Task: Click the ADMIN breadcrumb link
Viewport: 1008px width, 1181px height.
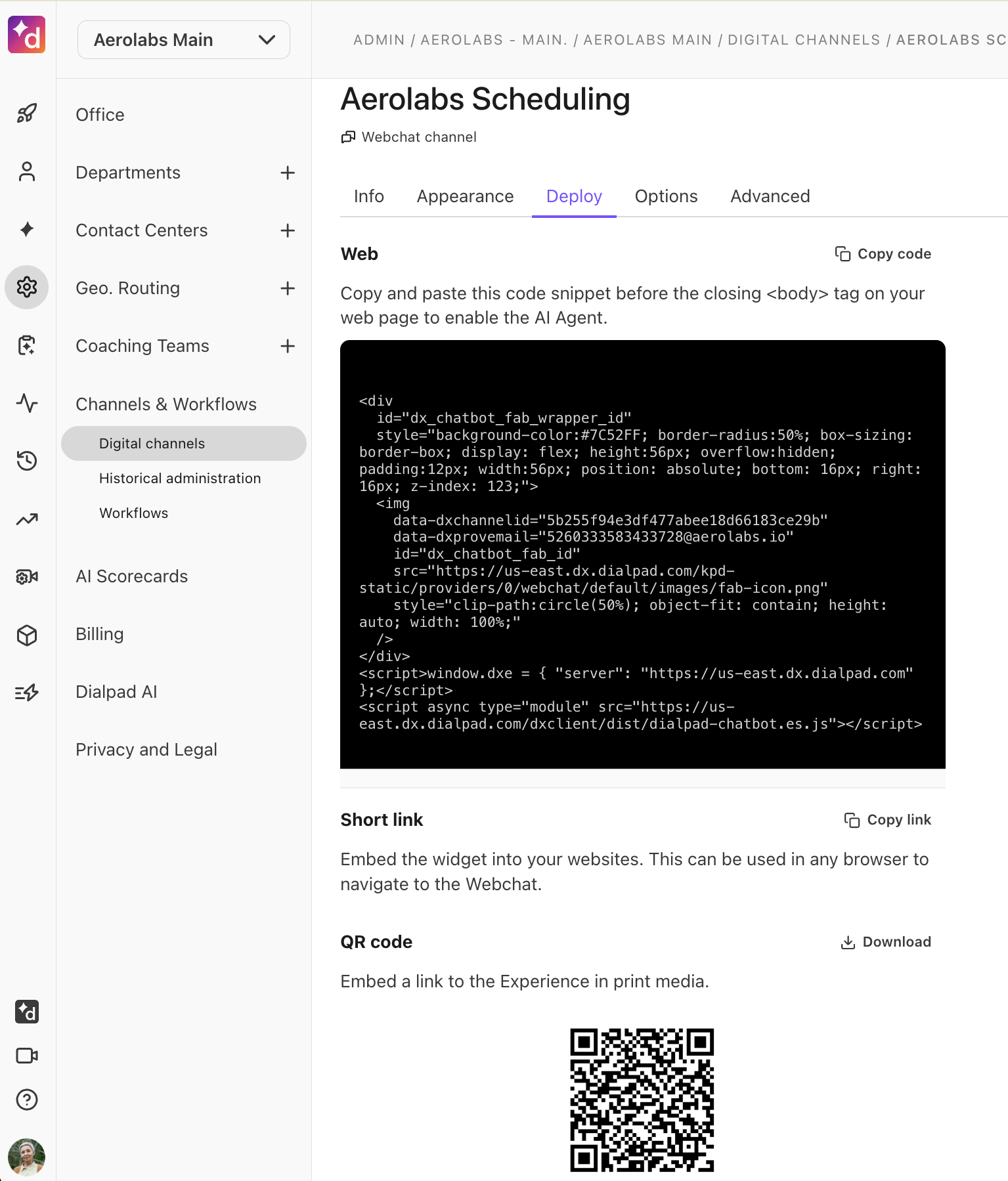Action: point(379,40)
